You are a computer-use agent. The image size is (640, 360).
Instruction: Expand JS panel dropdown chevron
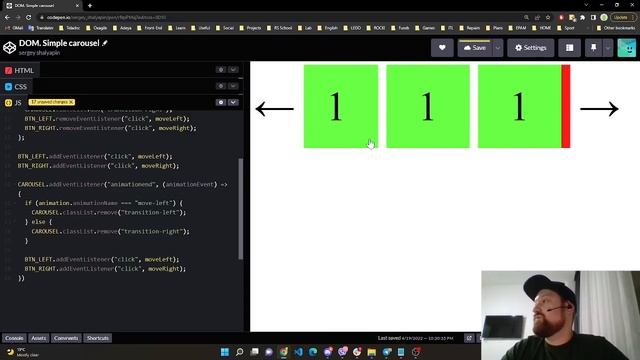233,102
